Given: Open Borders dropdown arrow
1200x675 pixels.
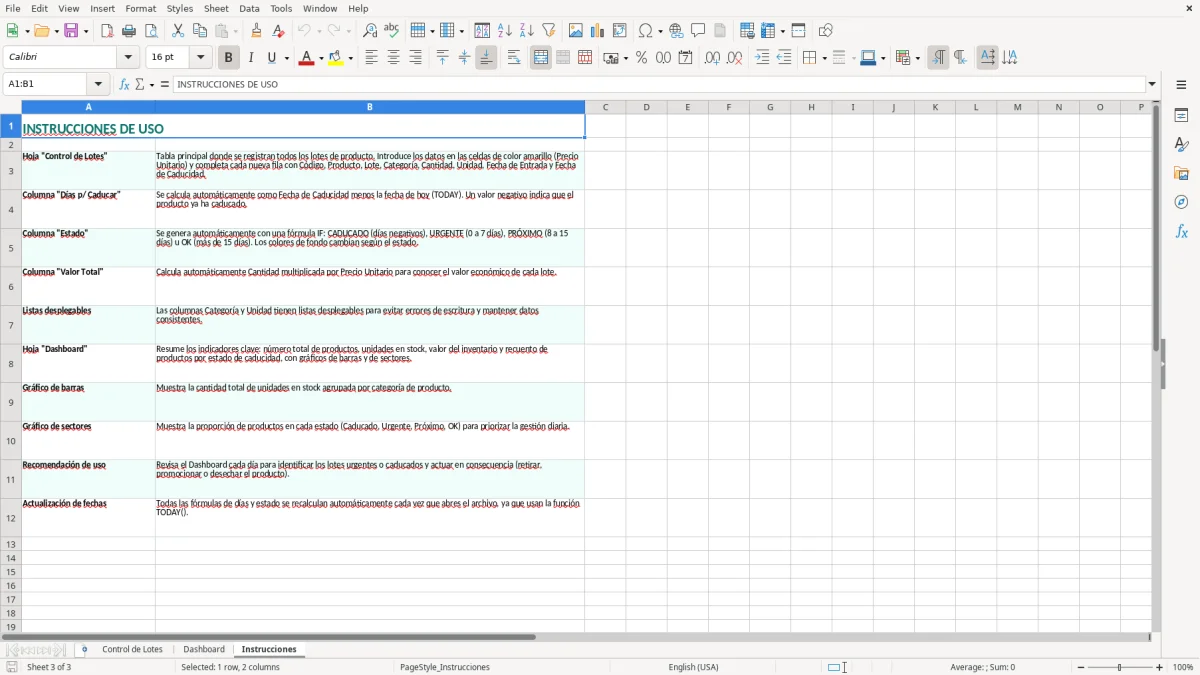Looking at the screenshot, I should click(x=823, y=58).
